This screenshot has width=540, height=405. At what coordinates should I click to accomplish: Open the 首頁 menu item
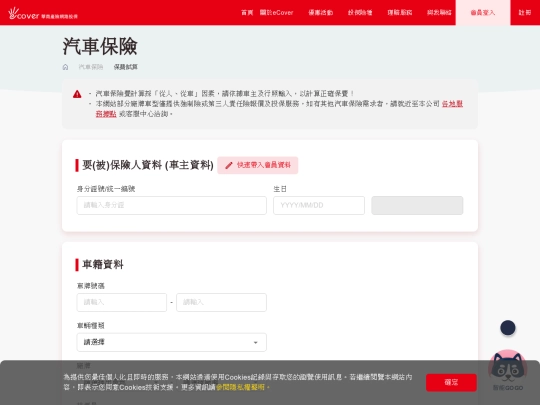tap(247, 13)
